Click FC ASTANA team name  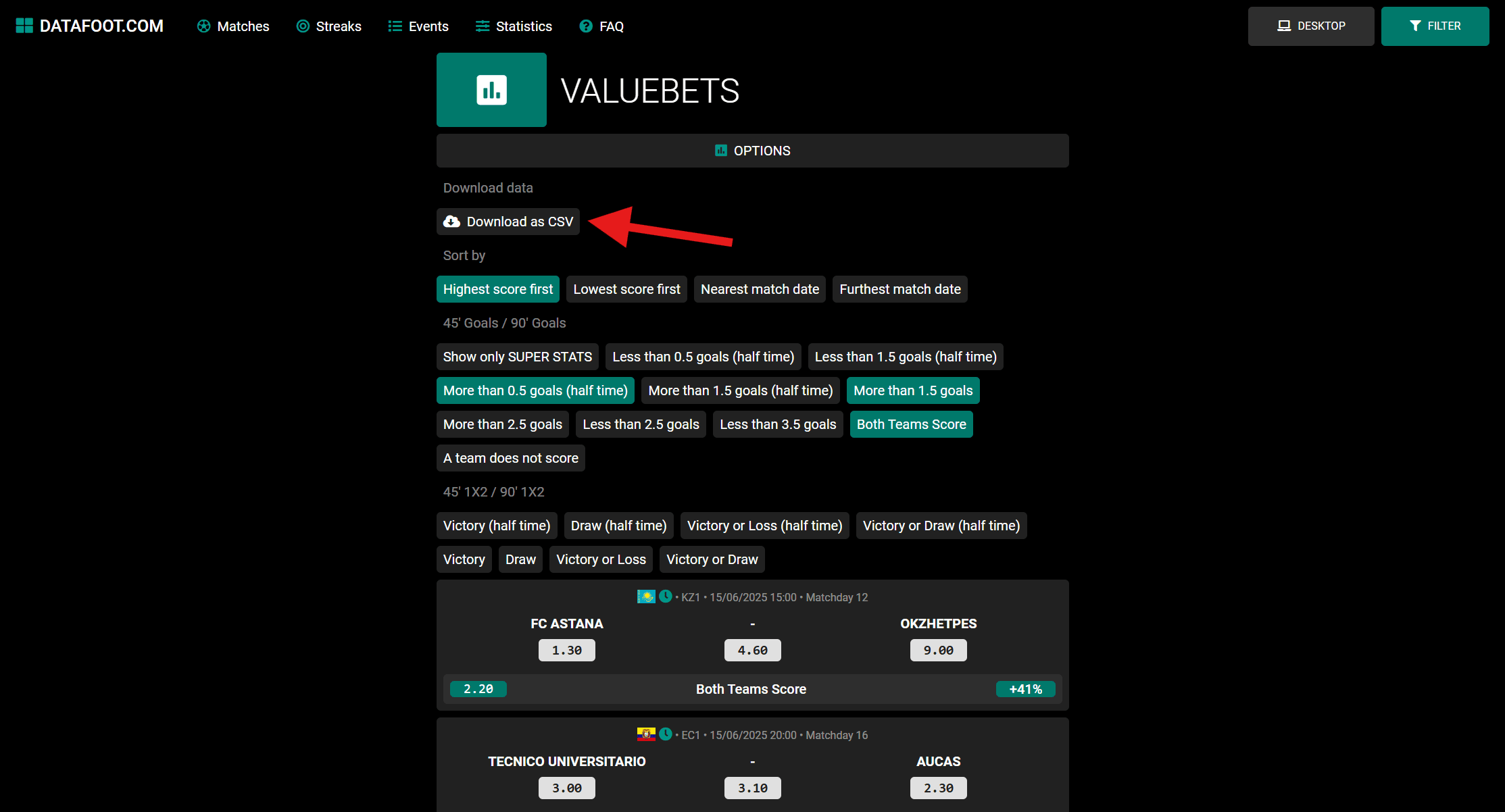(x=567, y=624)
